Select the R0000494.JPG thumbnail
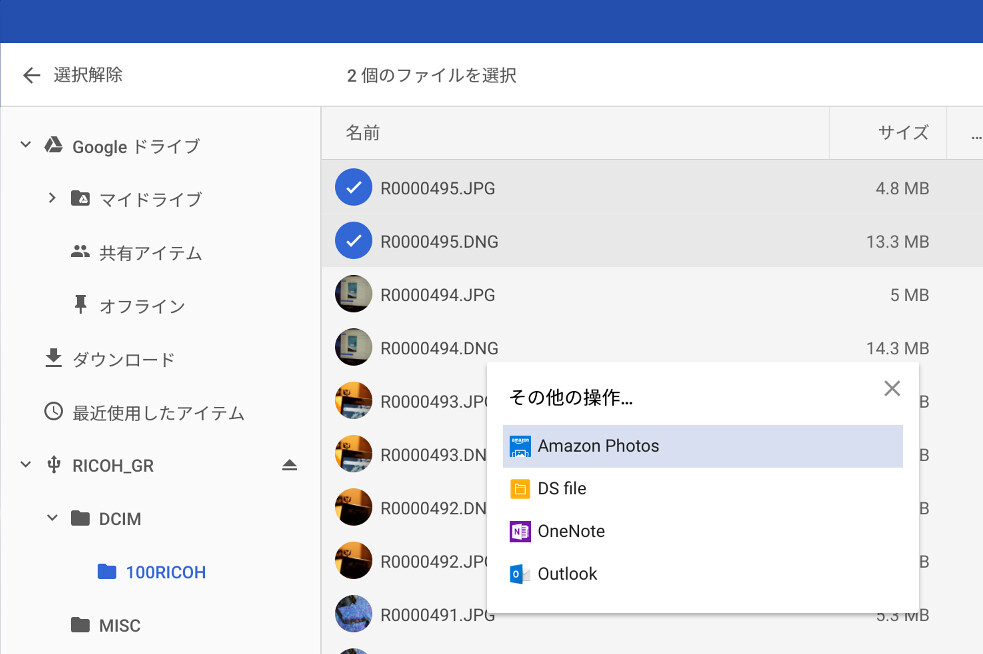Screen dimensions: 983x654 (x=353, y=295)
